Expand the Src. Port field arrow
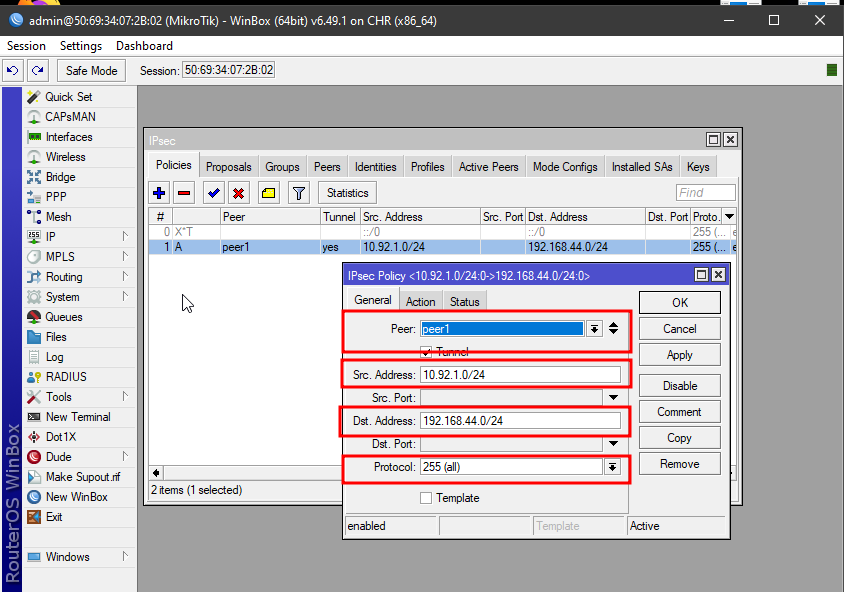The image size is (844, 592). [x=611, y=398]
